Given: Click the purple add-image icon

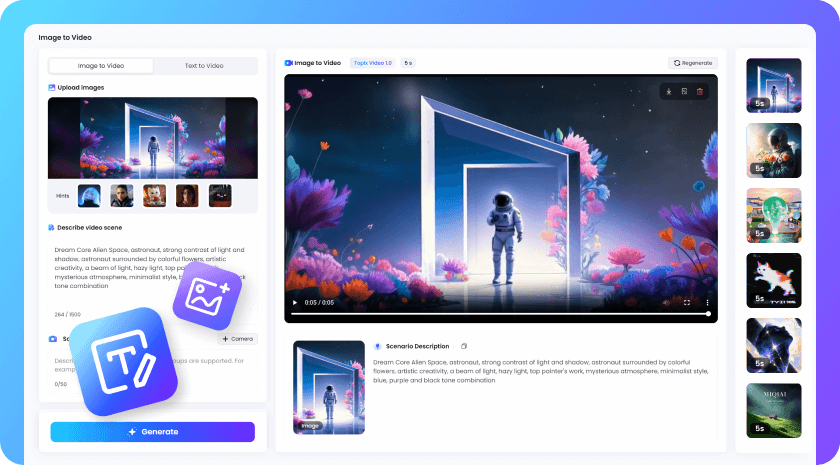Looking at the screenshot, I should click(207, 297).
